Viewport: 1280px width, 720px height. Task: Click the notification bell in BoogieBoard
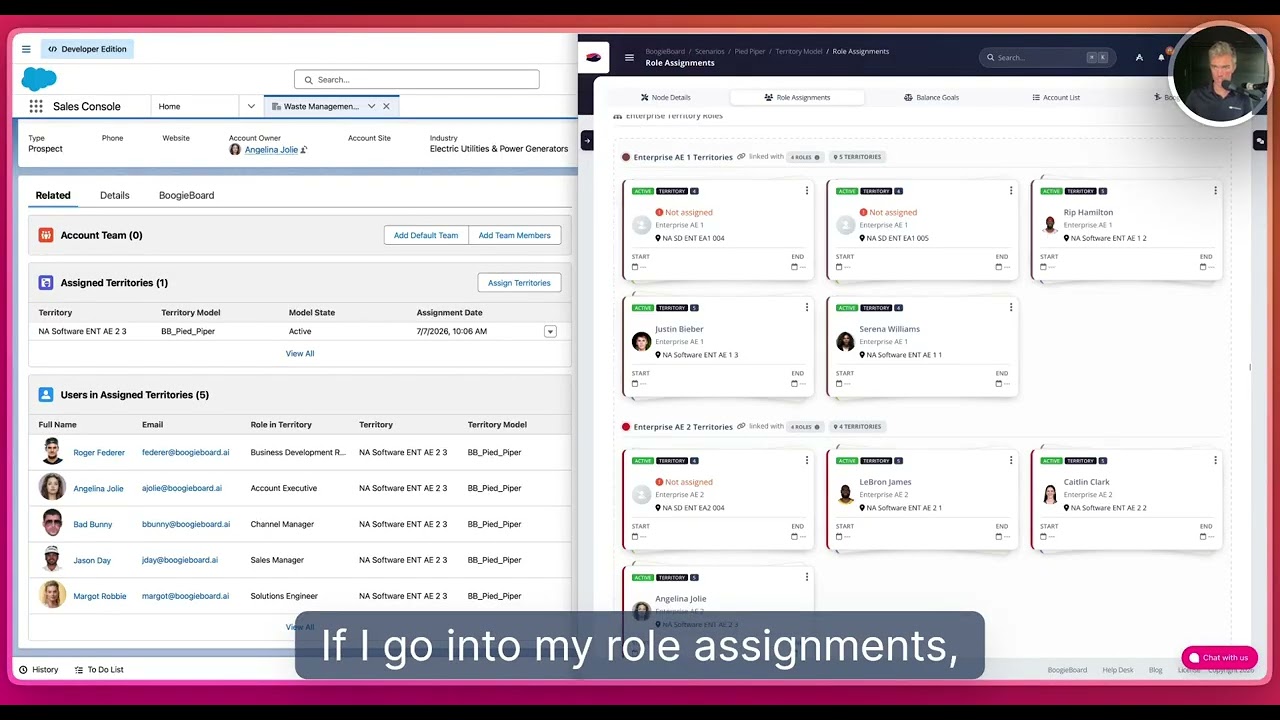tap(1161, 57)
